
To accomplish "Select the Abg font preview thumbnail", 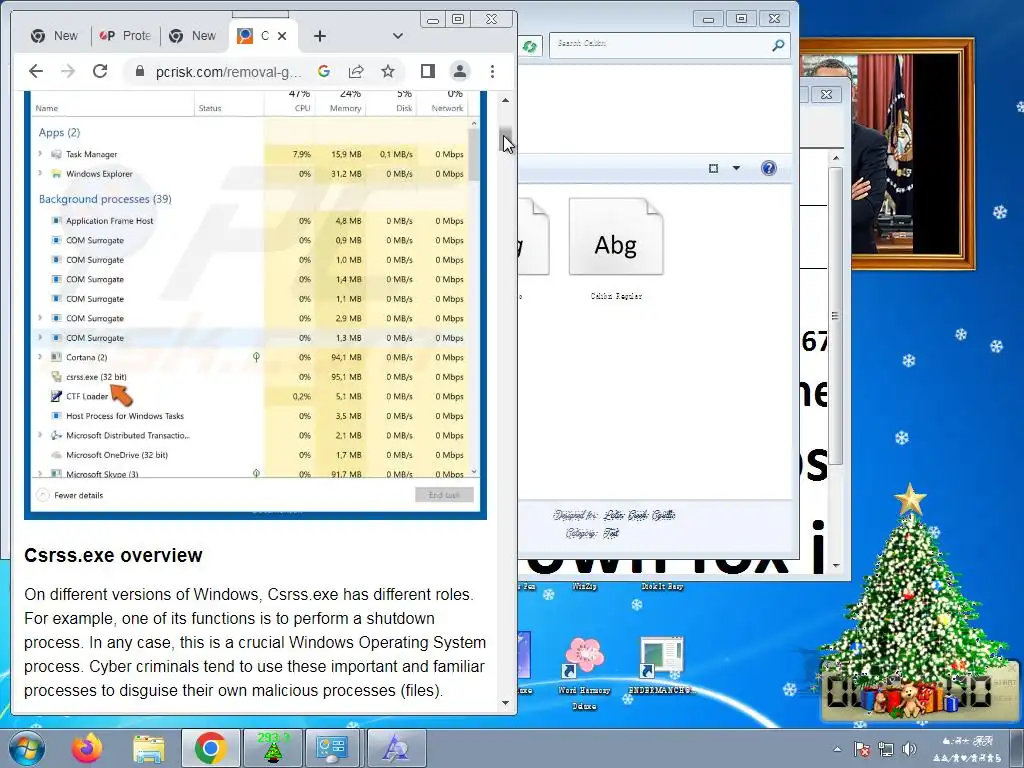I will pyautogui.click(x=616, y=236).
